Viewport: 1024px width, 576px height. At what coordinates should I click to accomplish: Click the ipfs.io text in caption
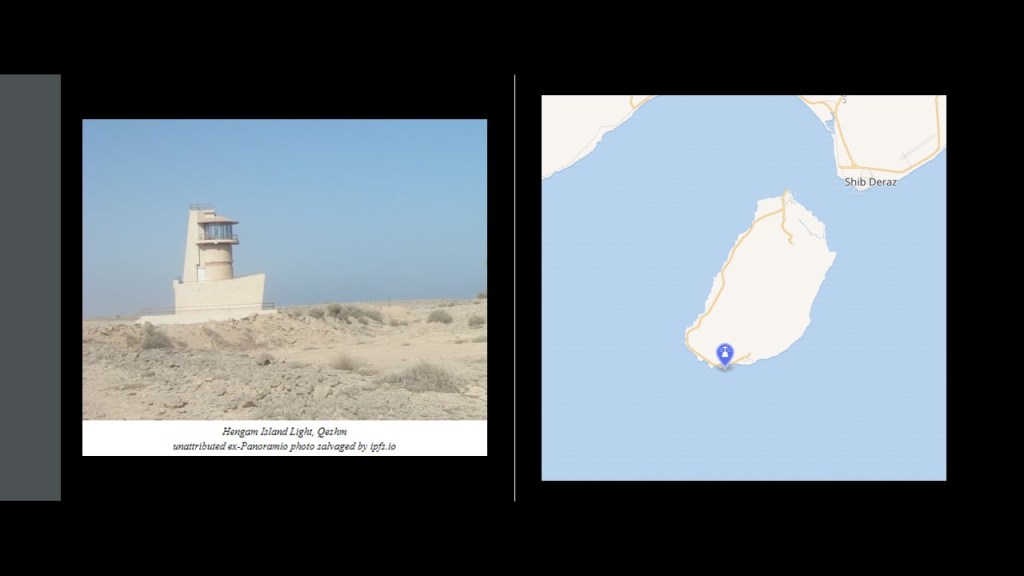[383, 447]
